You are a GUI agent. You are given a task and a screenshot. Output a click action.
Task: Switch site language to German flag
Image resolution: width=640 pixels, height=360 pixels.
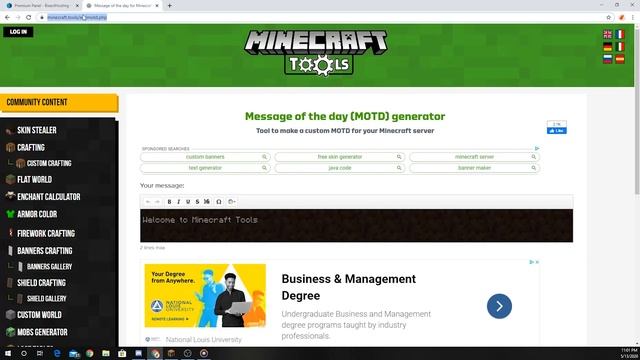[607, 47]
